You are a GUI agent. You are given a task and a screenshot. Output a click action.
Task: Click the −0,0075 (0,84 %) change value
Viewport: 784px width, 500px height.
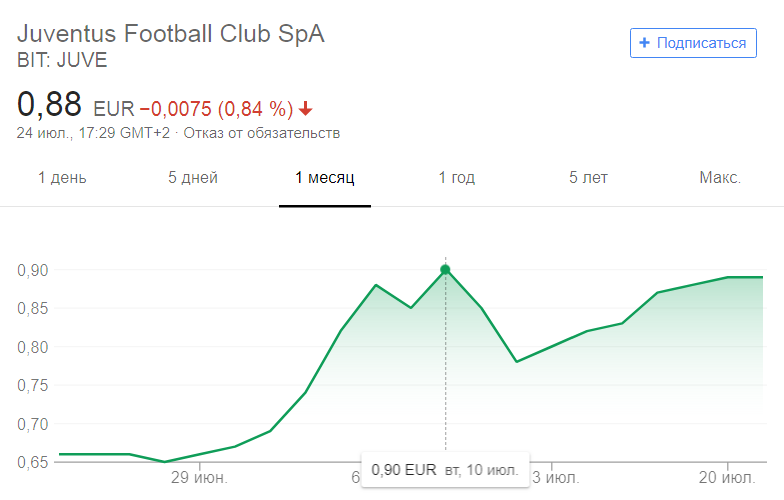216,108
